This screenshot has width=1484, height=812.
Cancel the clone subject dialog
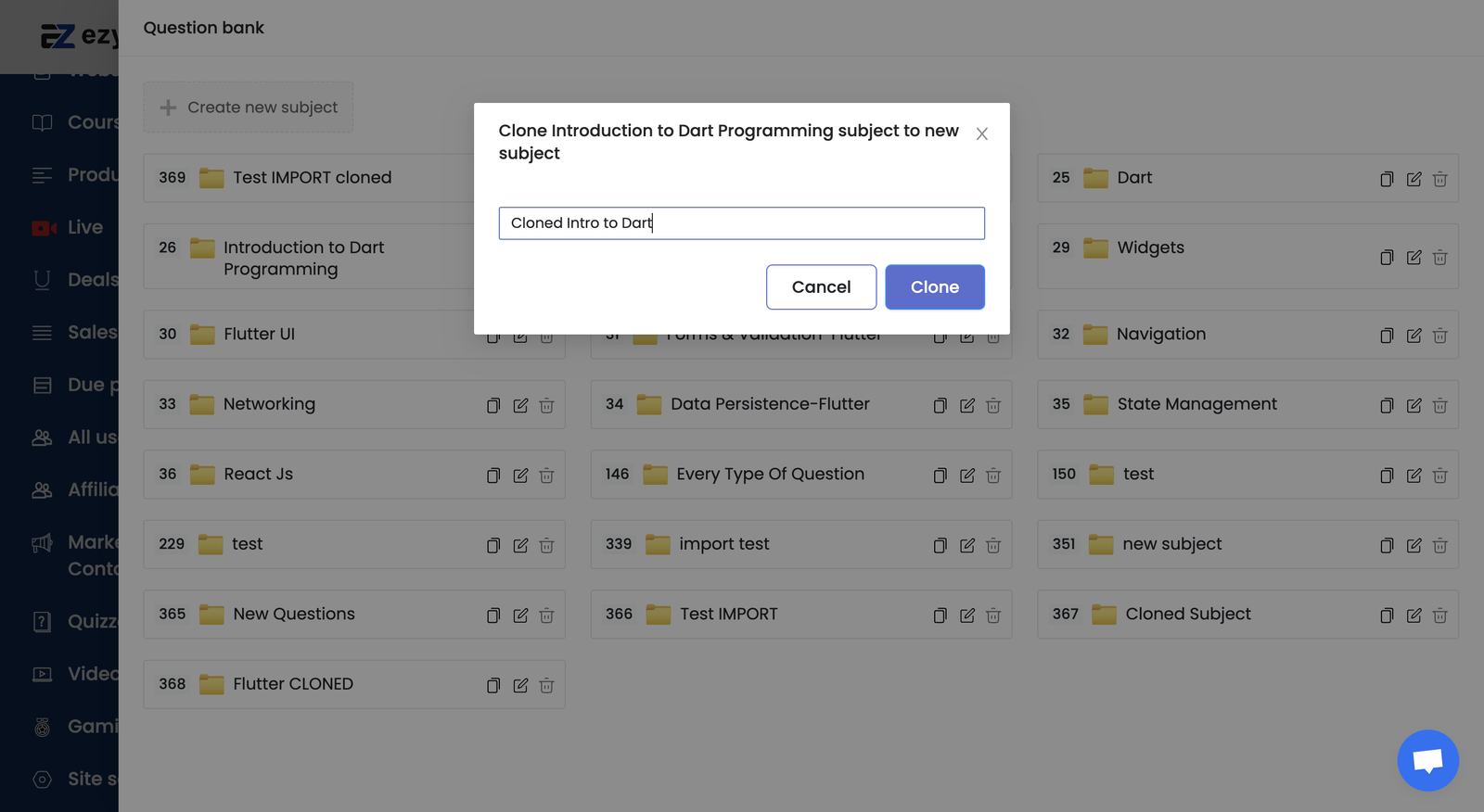click(821, 287)
